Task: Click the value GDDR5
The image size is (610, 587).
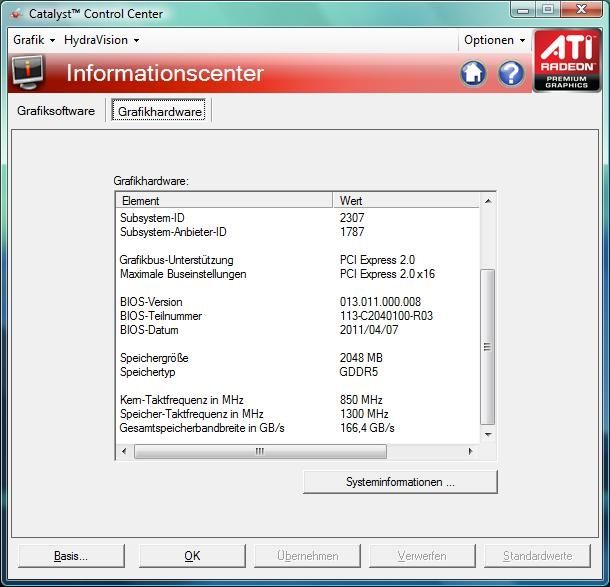Action: [x=359, y=372]
